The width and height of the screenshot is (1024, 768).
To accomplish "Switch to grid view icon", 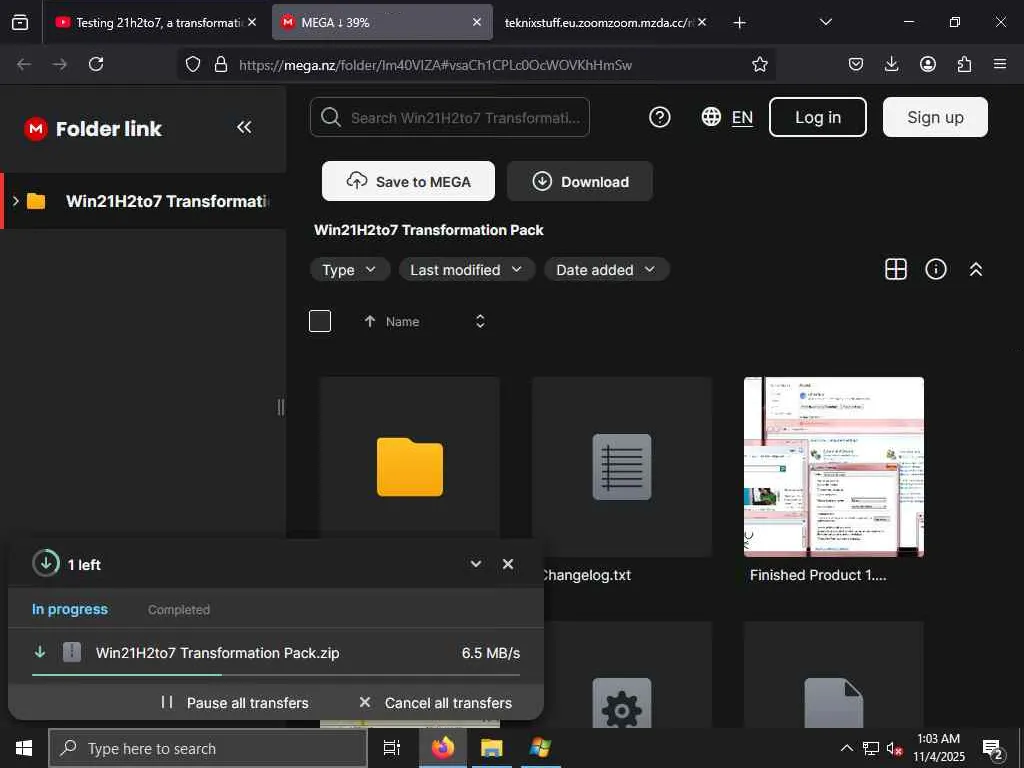I will coord(895,269).
